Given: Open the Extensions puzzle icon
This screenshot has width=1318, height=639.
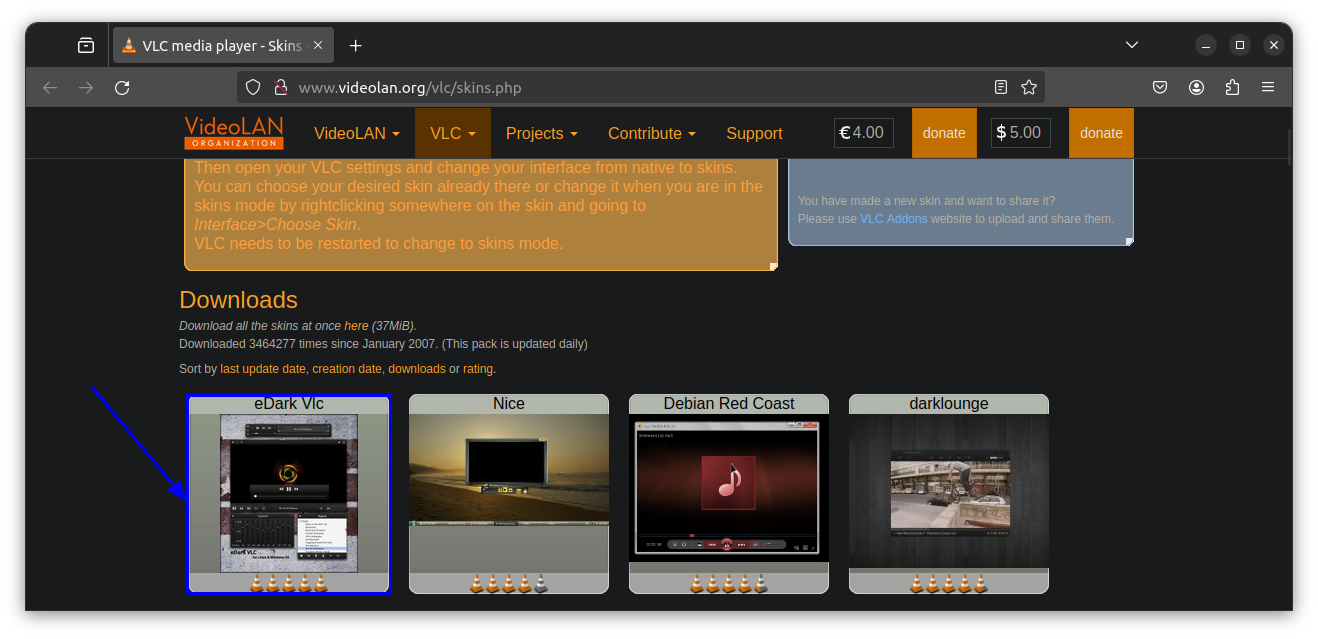Looking at the screenshot, I should (x=1232, y=87).
